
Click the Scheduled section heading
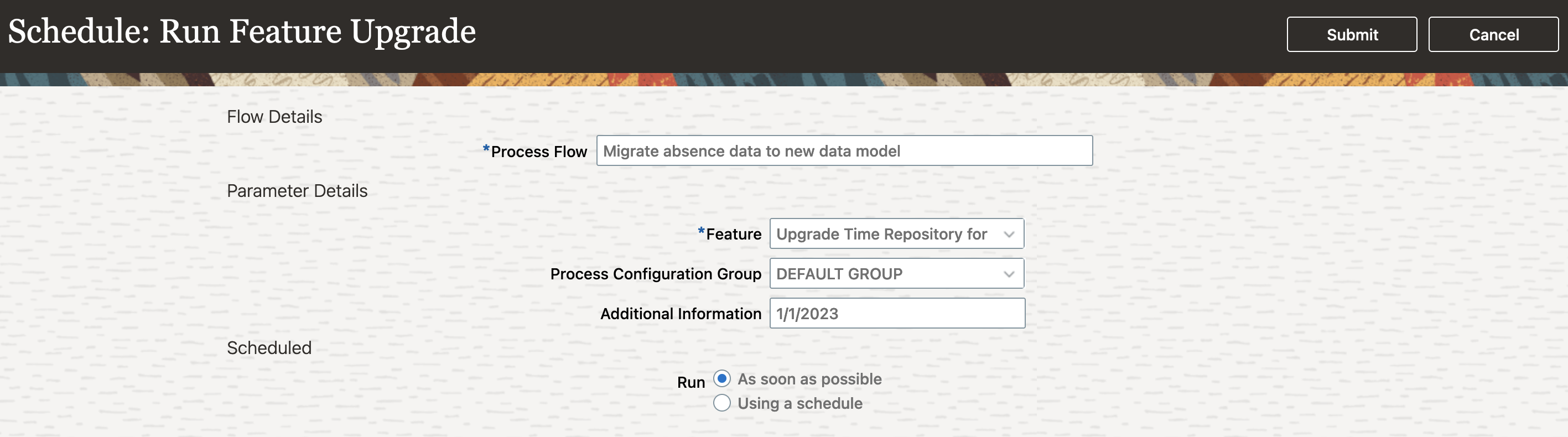268,347
